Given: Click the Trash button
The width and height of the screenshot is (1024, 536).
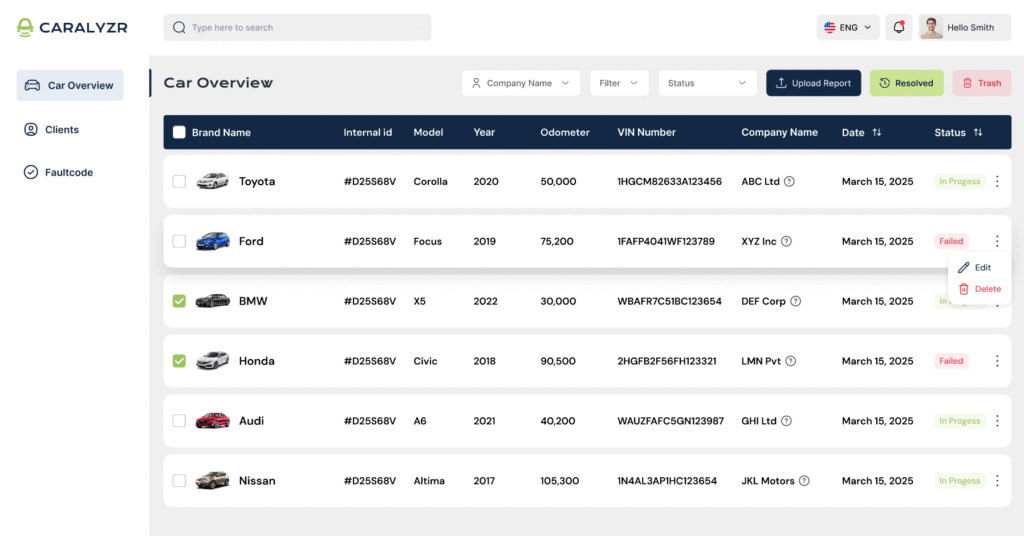Looking at the screenshot, I should tap(982, 83).
